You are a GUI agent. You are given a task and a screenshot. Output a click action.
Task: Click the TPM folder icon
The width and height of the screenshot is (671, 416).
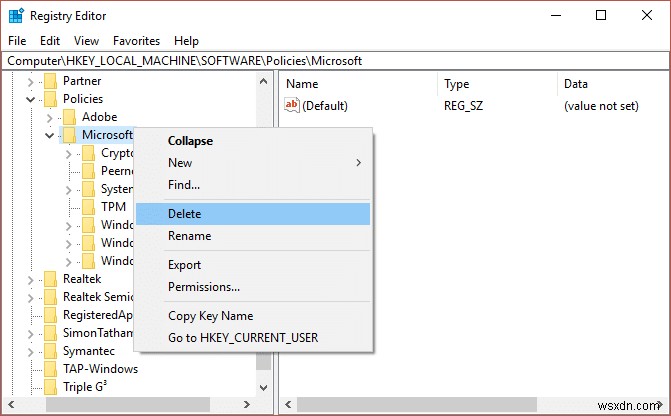point(88,207)
